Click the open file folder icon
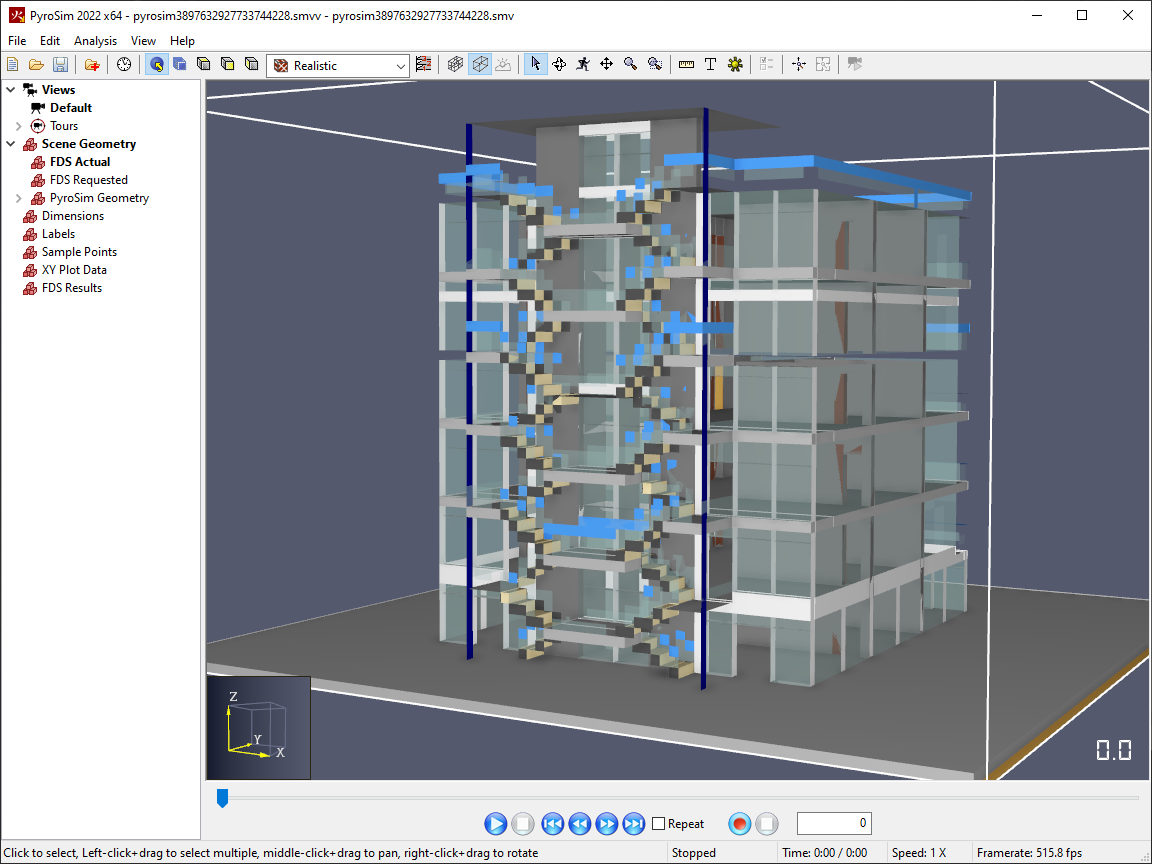Viewport: 1152px width, 864px height. coord(36,65)
